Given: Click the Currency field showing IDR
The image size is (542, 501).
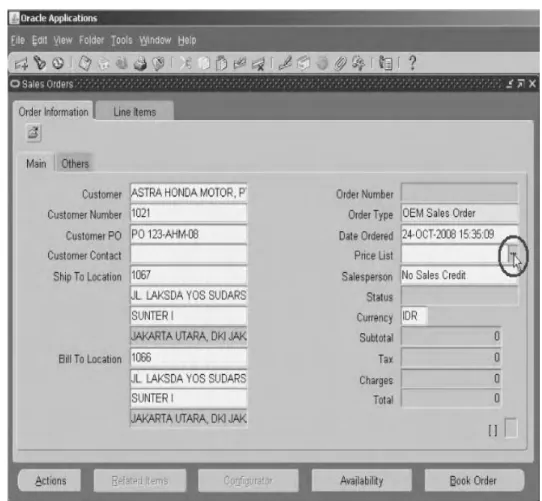Looking at the screenshot, I should (414, 316).
